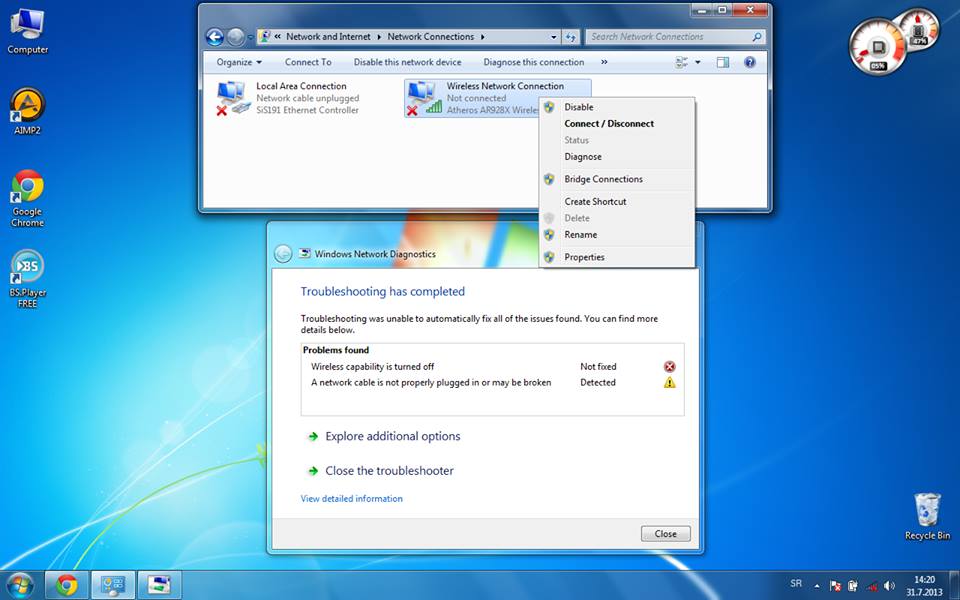Open Google Chrome desktop shortcut
Viewport: 960px width, 600px height.
28,198
